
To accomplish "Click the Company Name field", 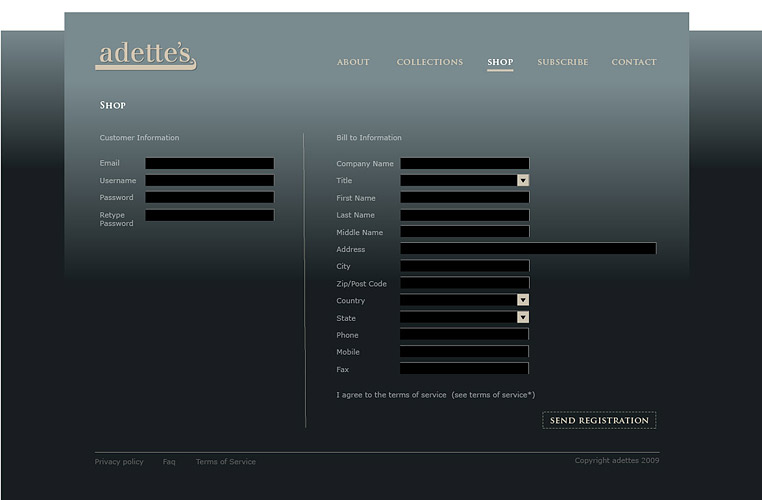I will 464,163.
